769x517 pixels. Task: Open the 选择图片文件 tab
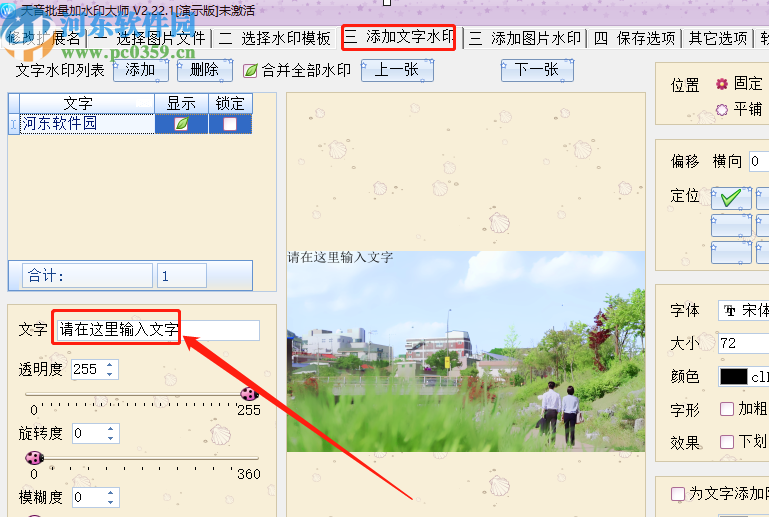[151, 38]
